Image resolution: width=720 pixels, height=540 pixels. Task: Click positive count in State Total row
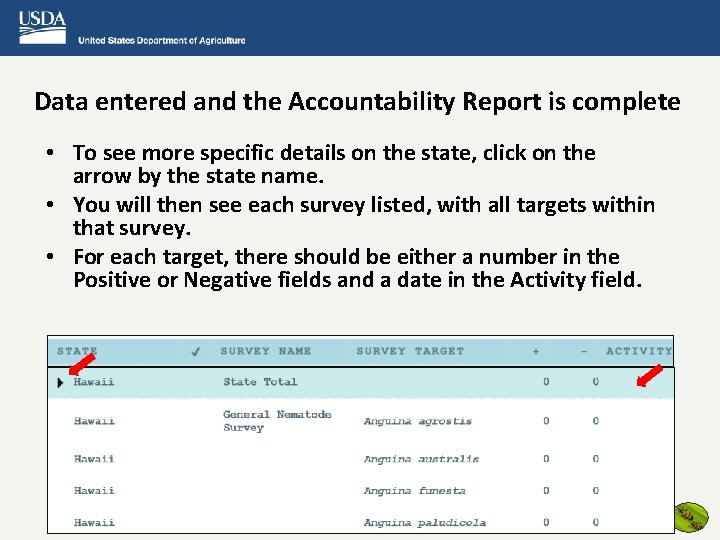[546, 382]
